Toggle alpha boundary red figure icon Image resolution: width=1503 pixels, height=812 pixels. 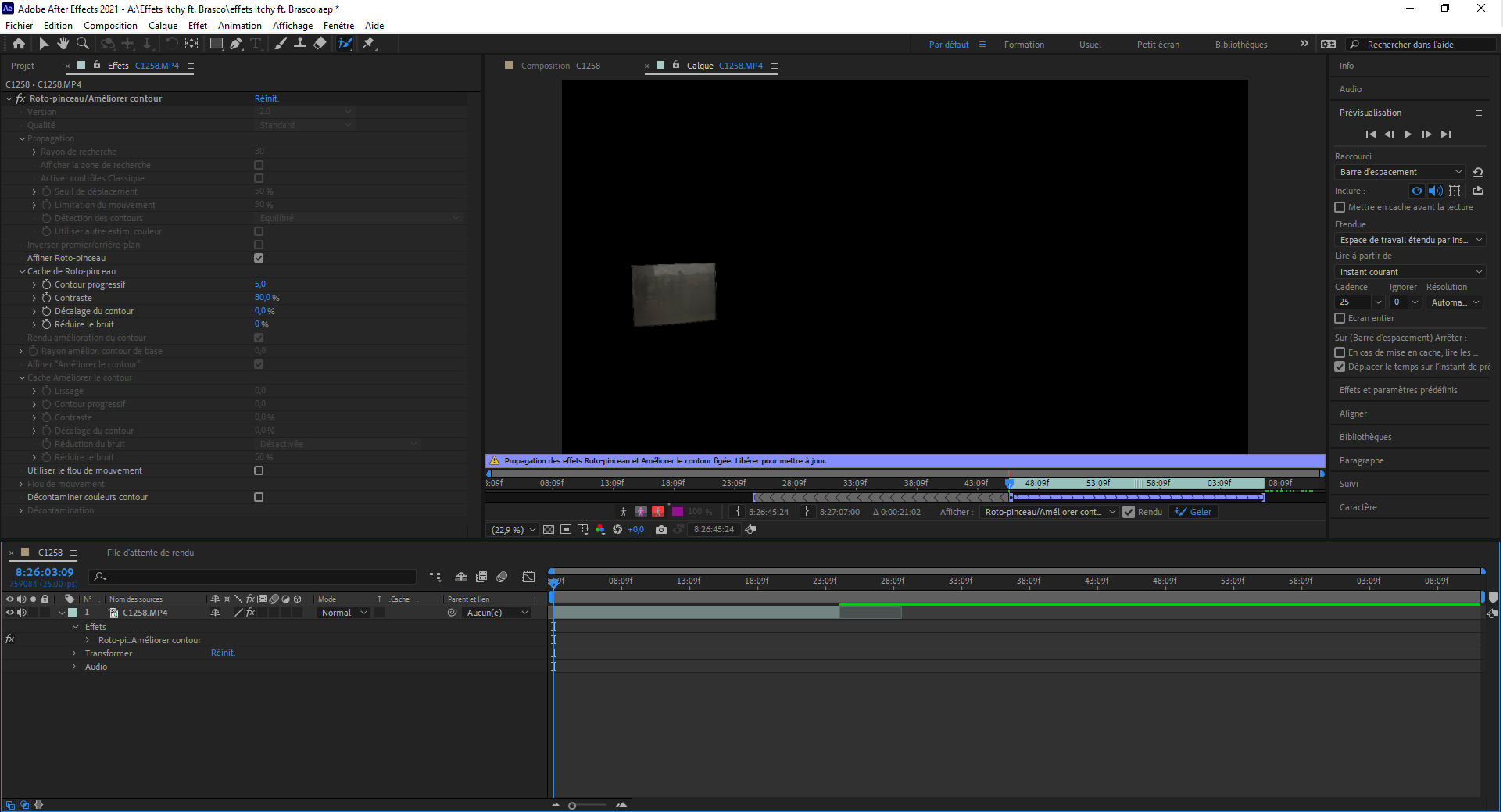click(x=658, y=512)
